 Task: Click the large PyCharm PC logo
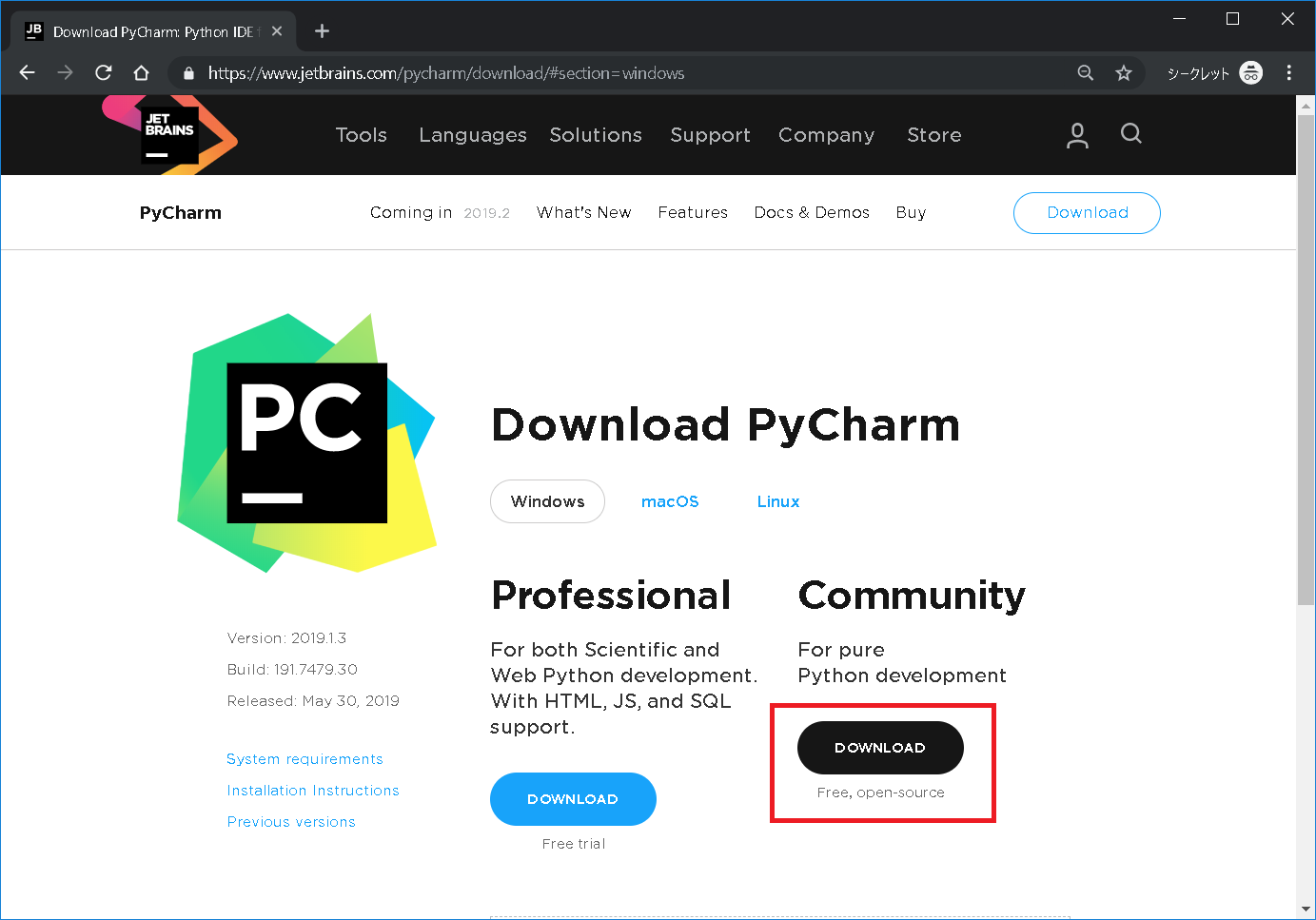coord(306,443)
